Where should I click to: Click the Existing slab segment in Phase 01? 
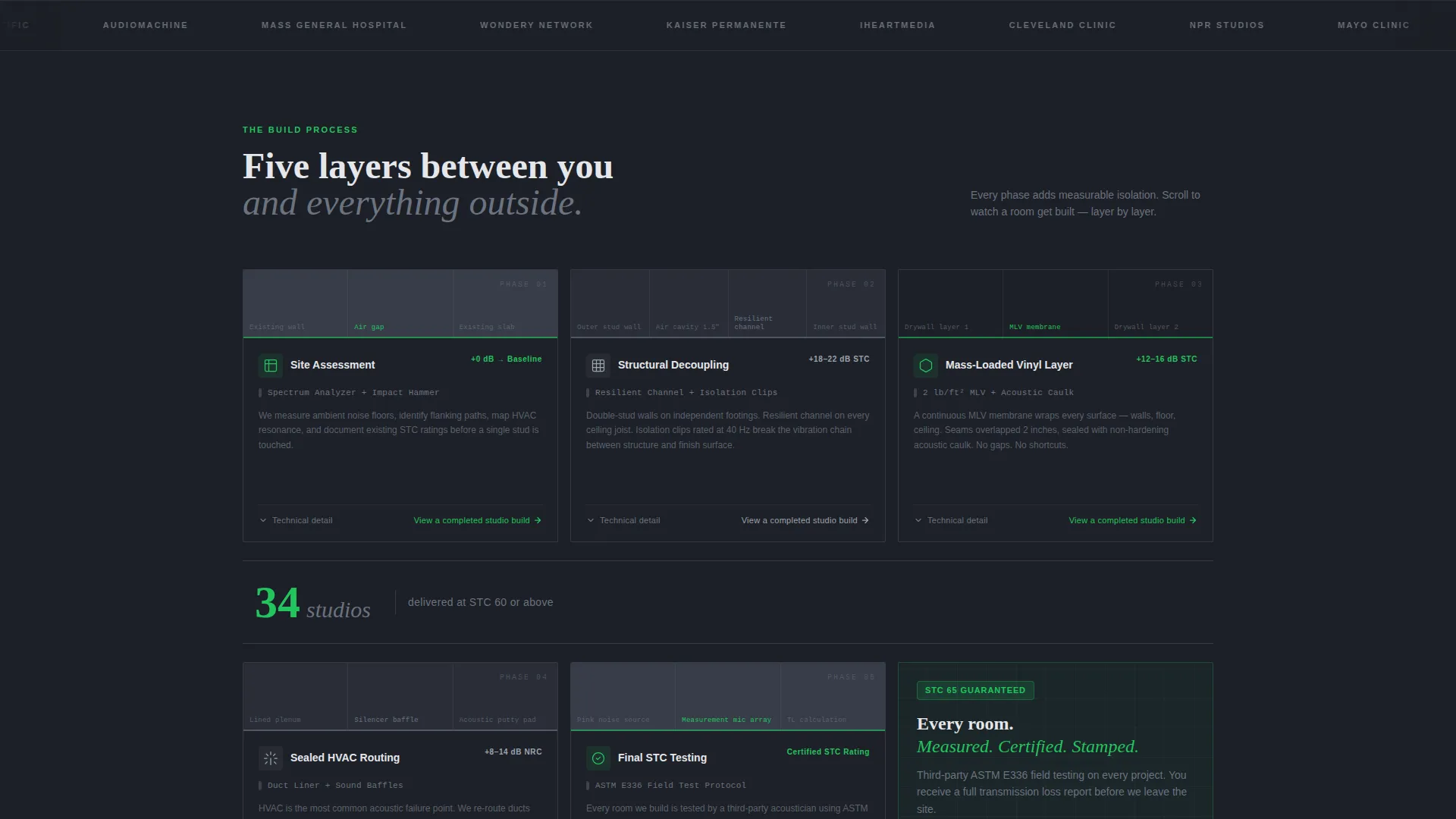(x=505, y=303)
